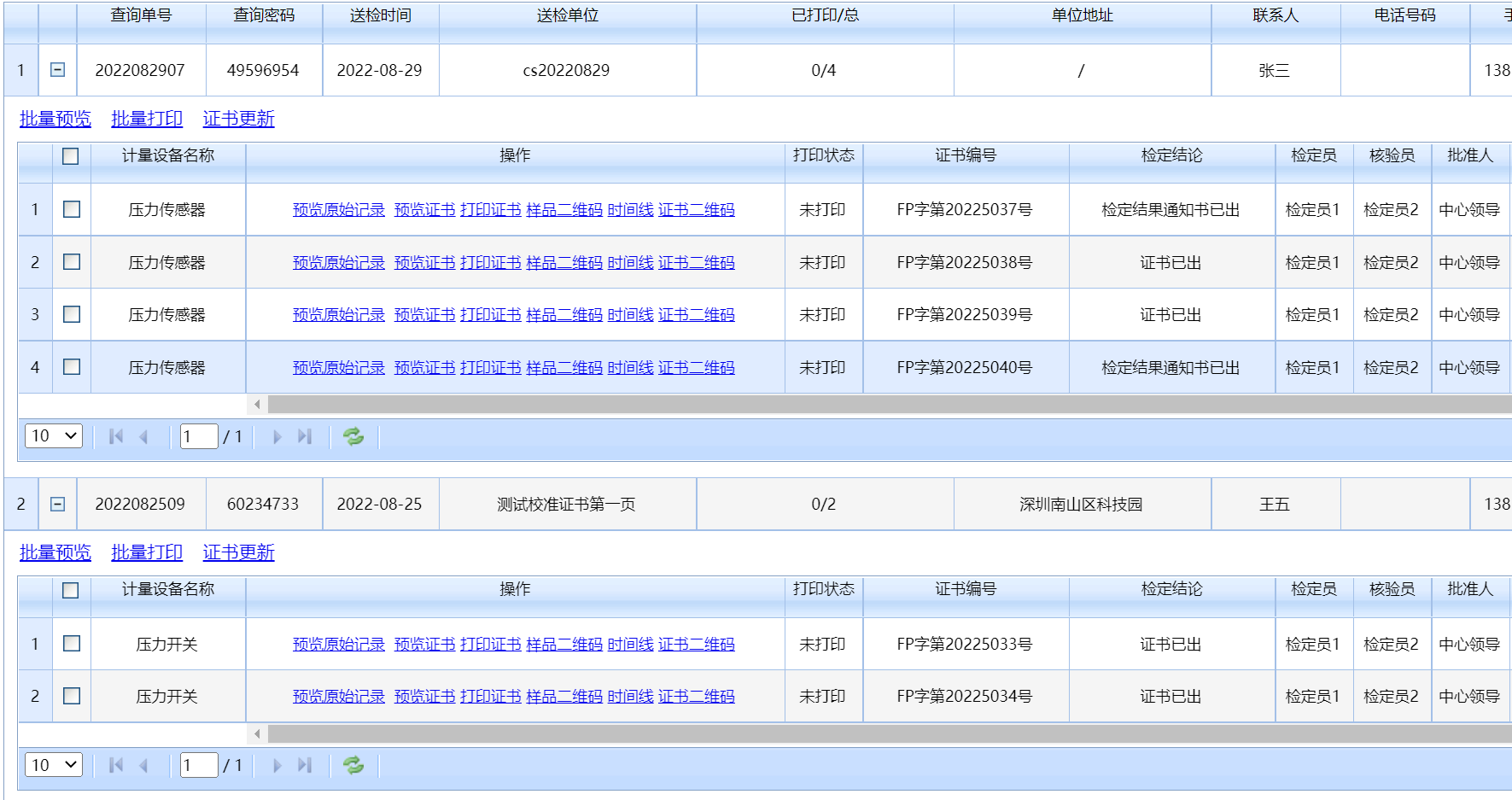Click refresh icon in first sub-table pager
Image resolution: width=1512 pixels, height=800 pixels.
(x=353, y=436)
